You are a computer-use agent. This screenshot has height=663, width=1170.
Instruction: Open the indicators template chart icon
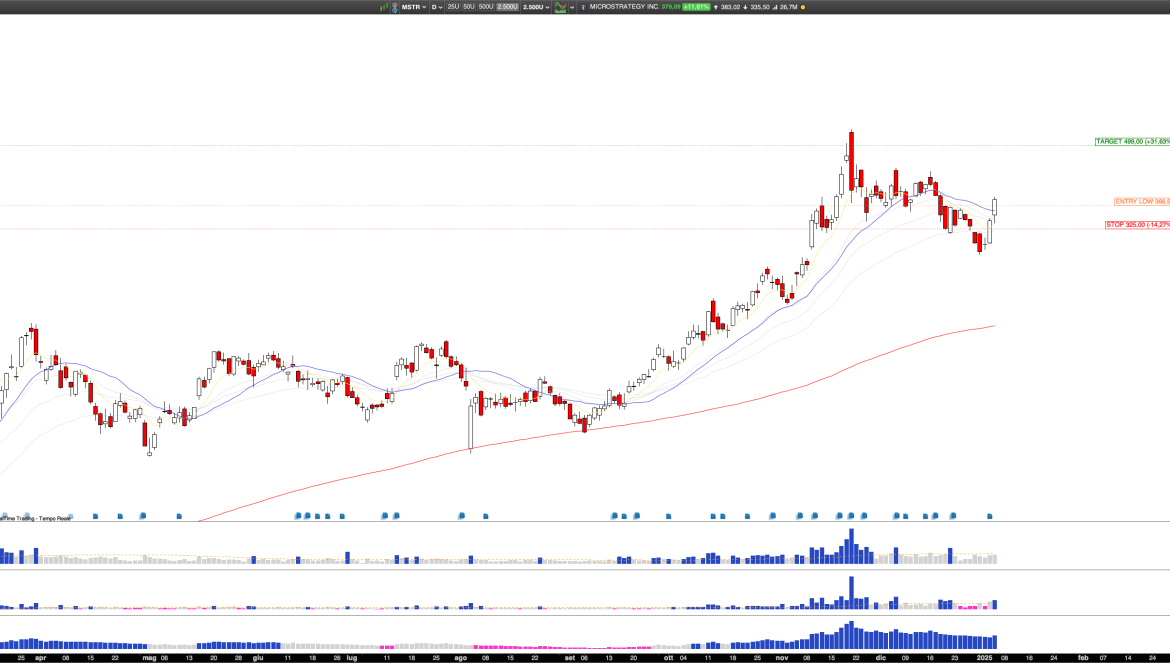coord(560,7)
